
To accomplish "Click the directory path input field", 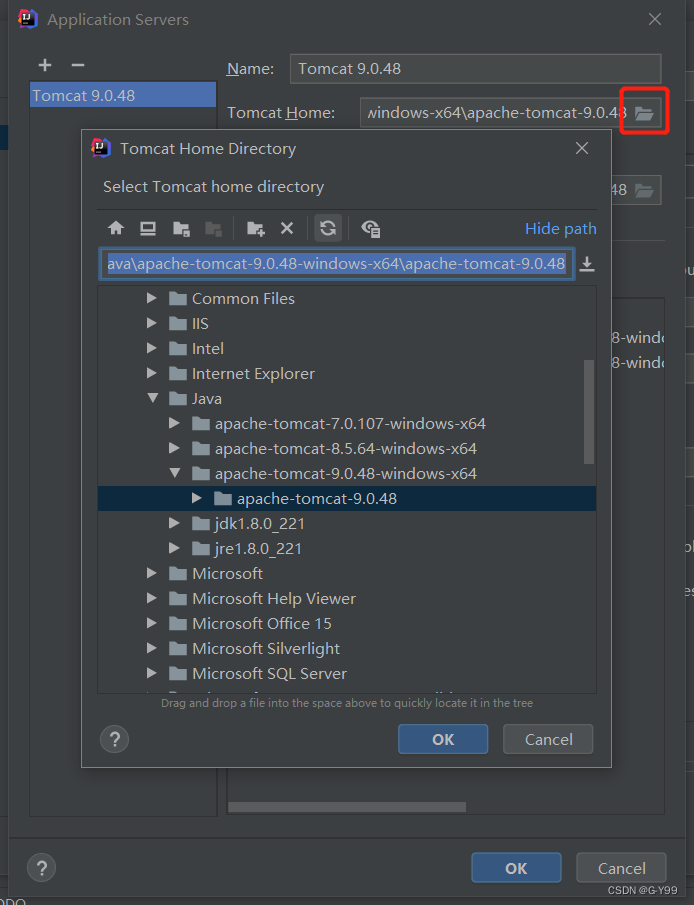I will point(337,264).
